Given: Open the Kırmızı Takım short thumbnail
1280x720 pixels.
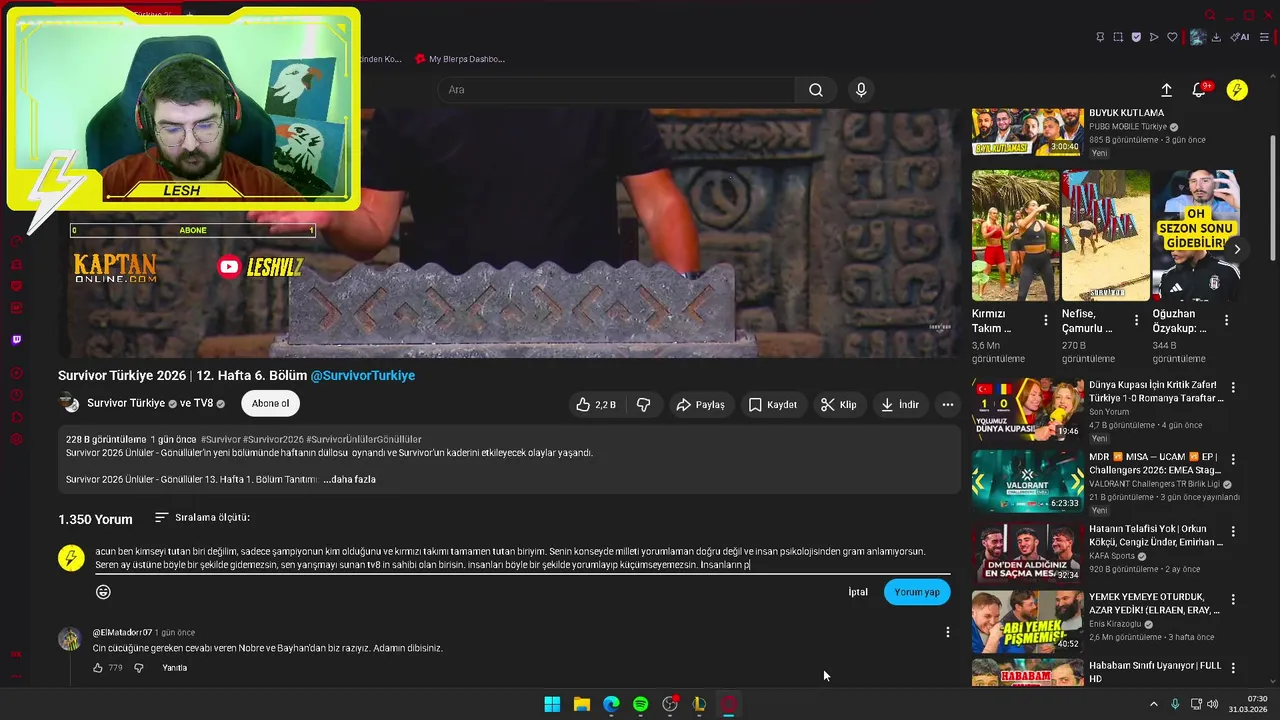Looking at the screenshot, I should click(1015, 236).
